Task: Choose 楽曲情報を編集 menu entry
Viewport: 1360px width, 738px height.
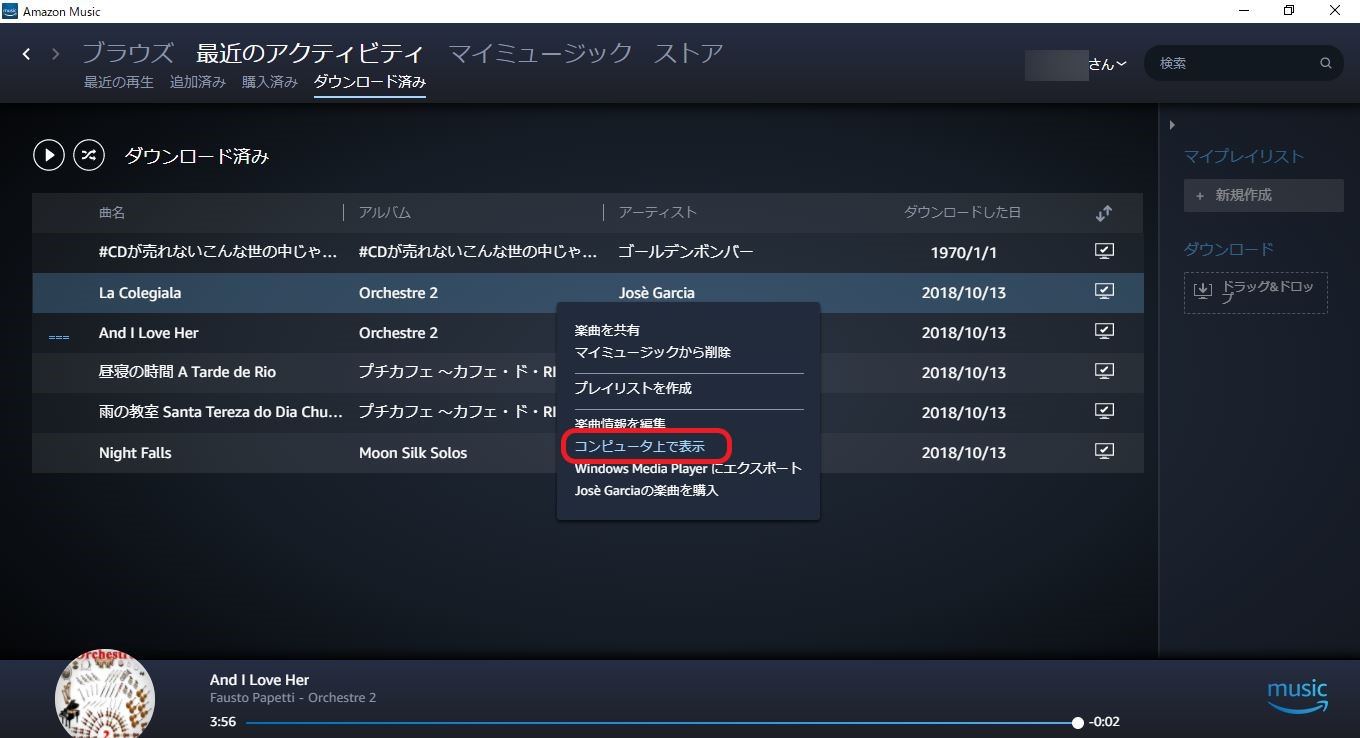Action: click(x=620, y=424)
